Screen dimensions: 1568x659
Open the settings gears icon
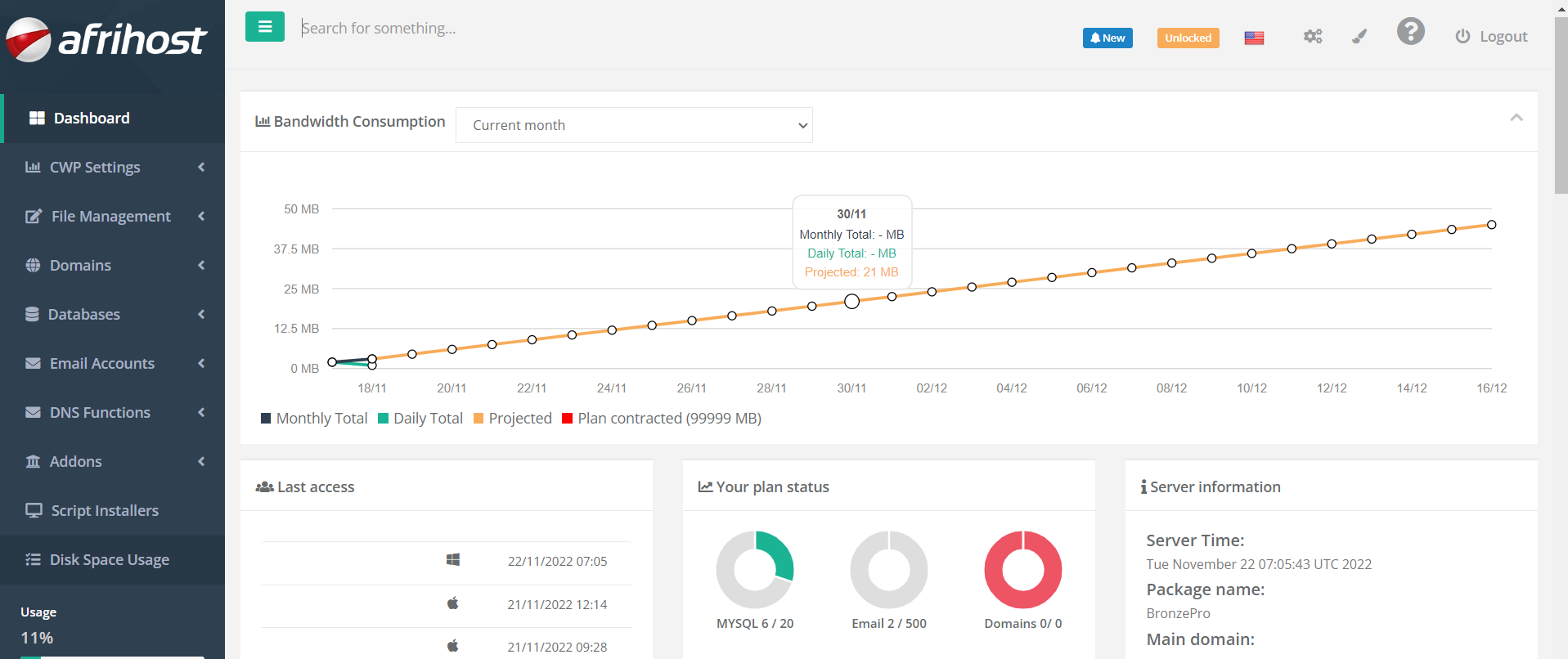point(1312,37)
